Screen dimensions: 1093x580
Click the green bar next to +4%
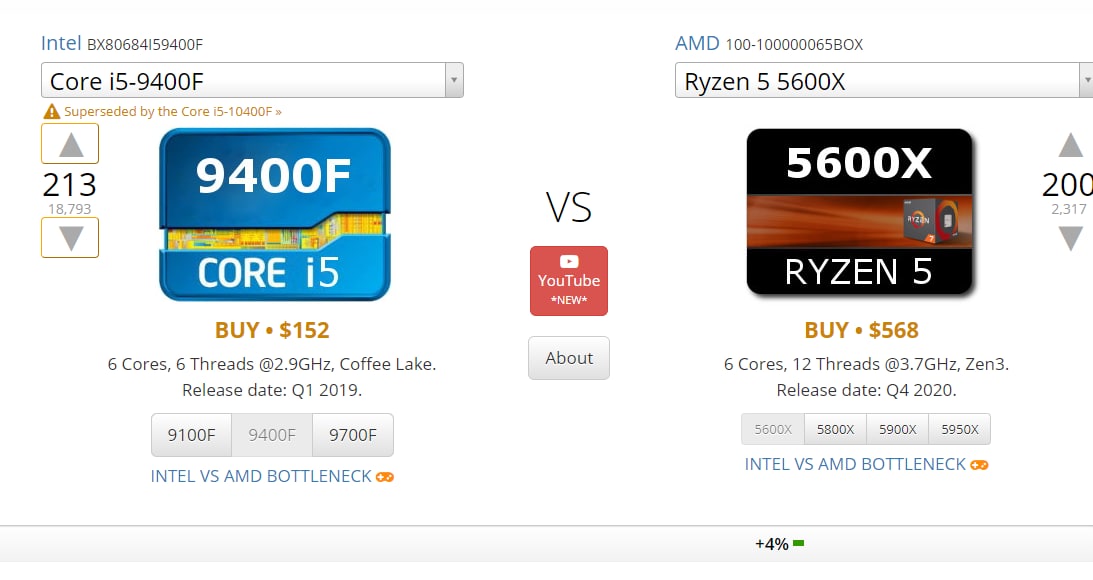(x=798, y=543)
